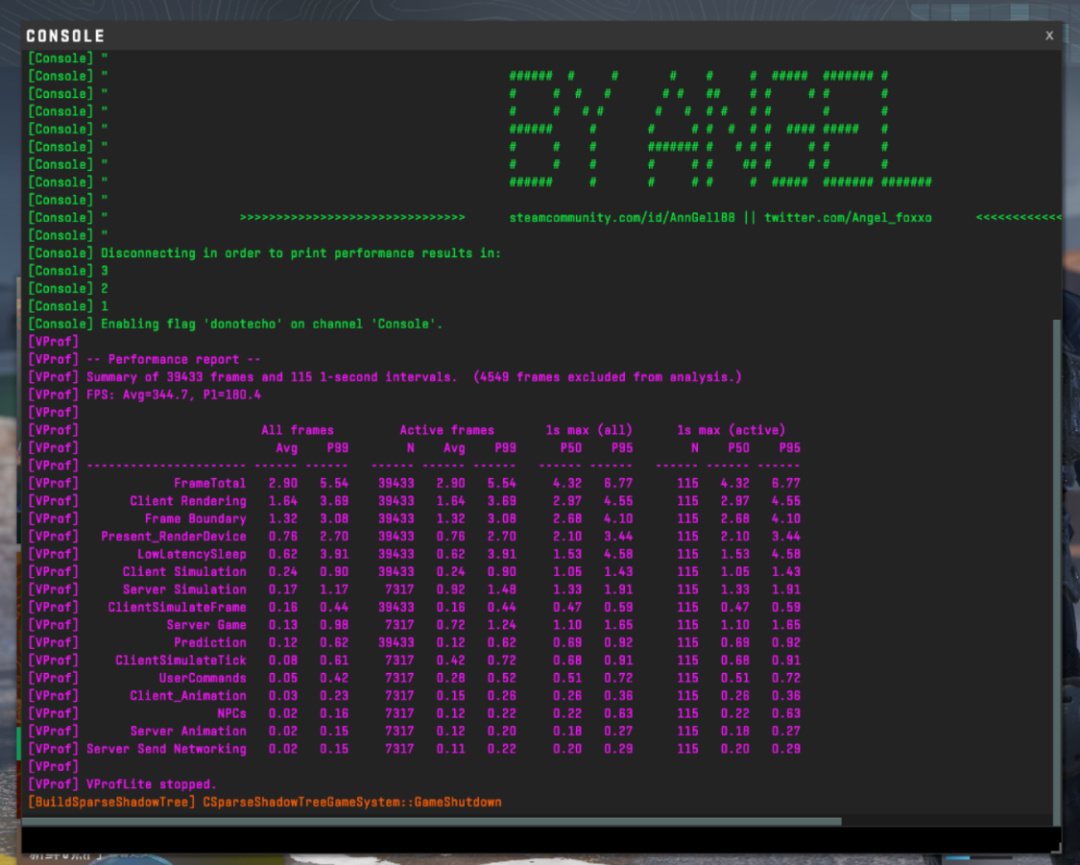Select the "Enabling flag 'donotecho'" line
This screenshot has width=1080, height=865.
point(271,324)
